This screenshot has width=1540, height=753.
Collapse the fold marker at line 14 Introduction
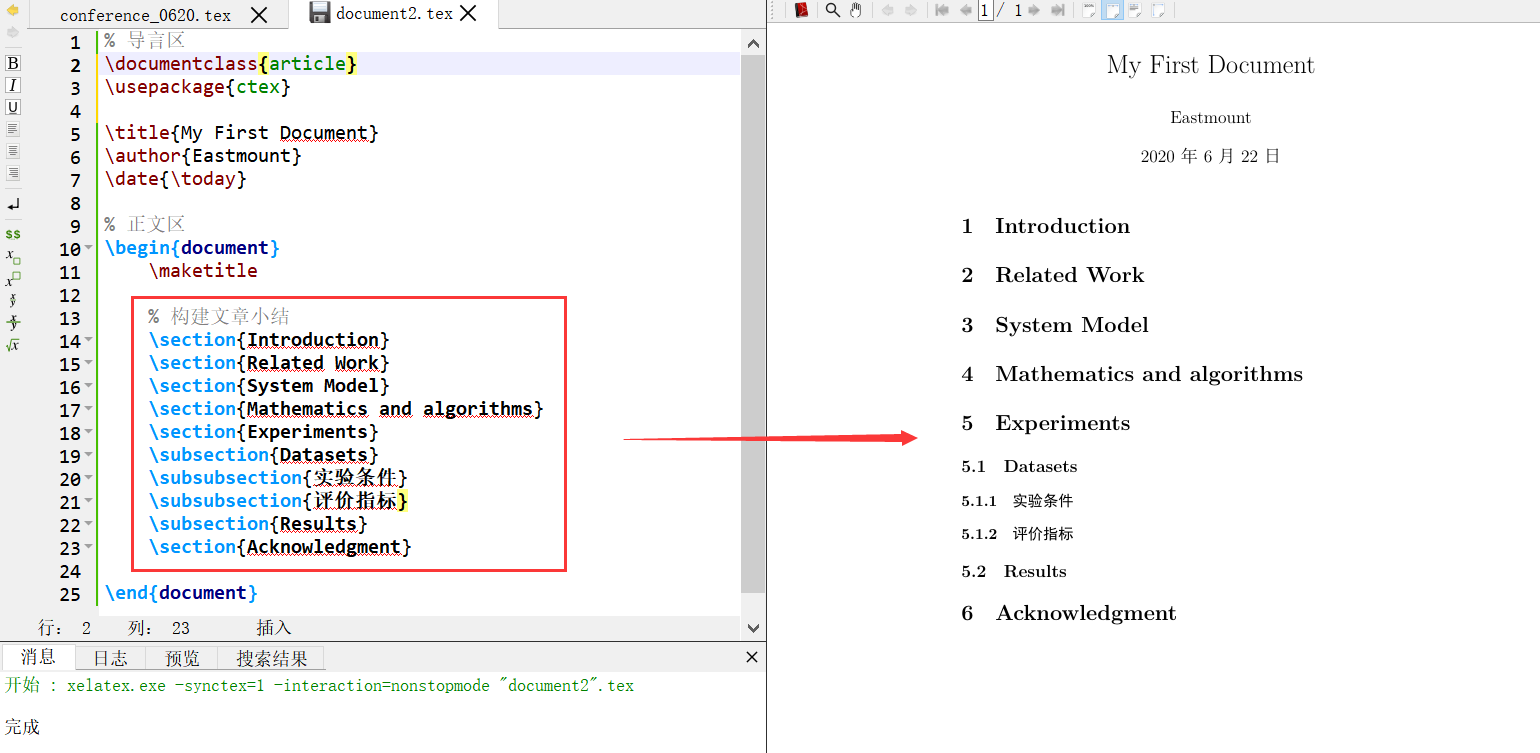click(89, 341)
